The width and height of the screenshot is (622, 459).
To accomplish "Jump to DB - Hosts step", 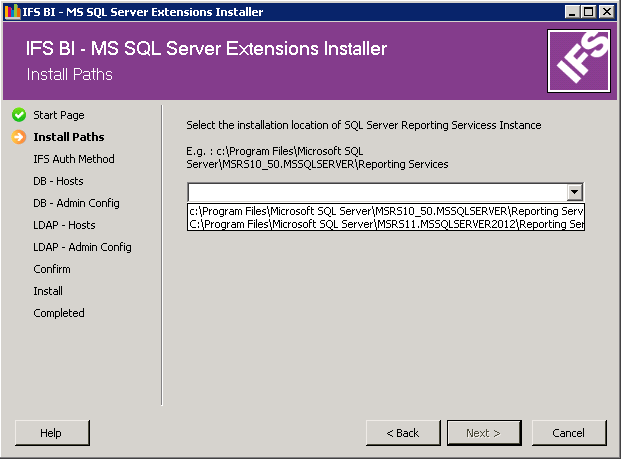I will click(x=58, y=181).
